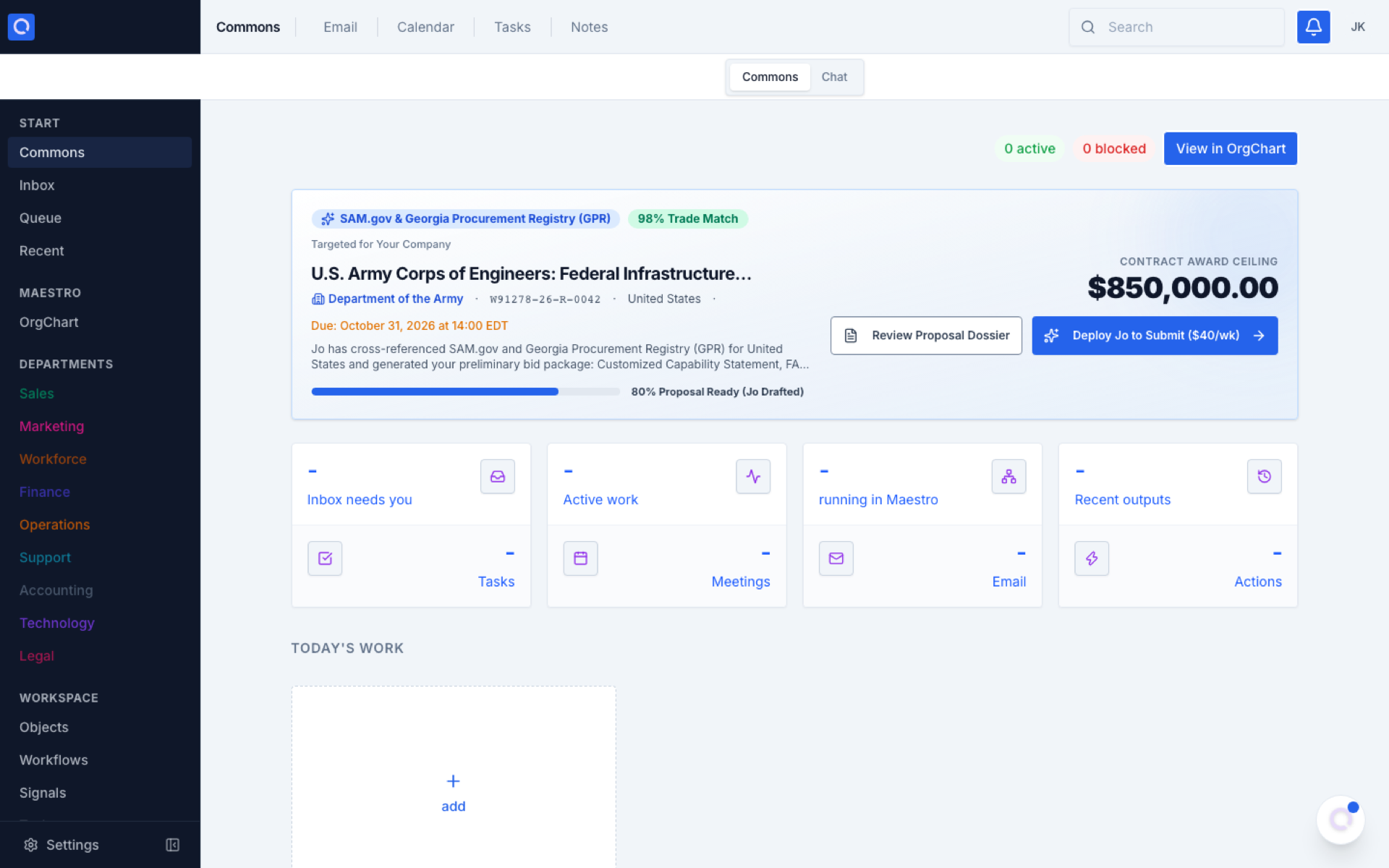
Task: Open OrgChart under Maestro
Action: 100,322
